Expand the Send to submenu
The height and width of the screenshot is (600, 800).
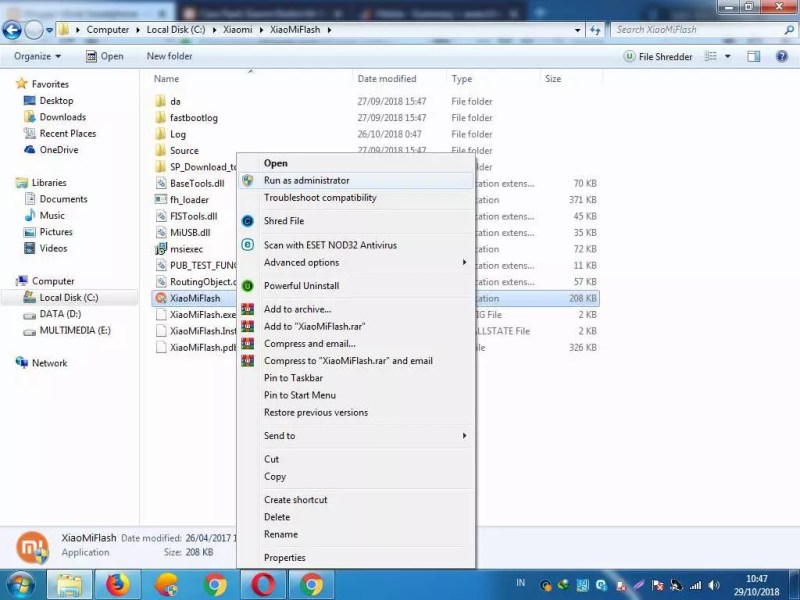356,436
